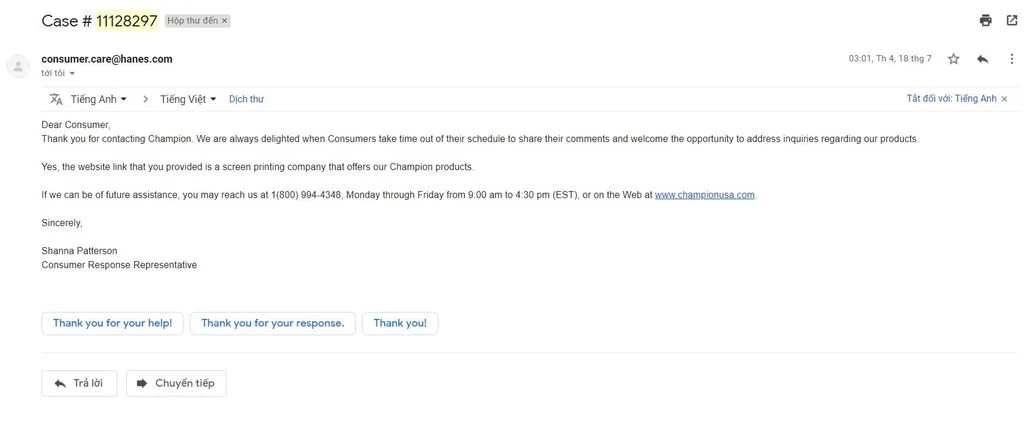
Task: Pick the "Thank you!" smart reply
Action: (400, 323)
